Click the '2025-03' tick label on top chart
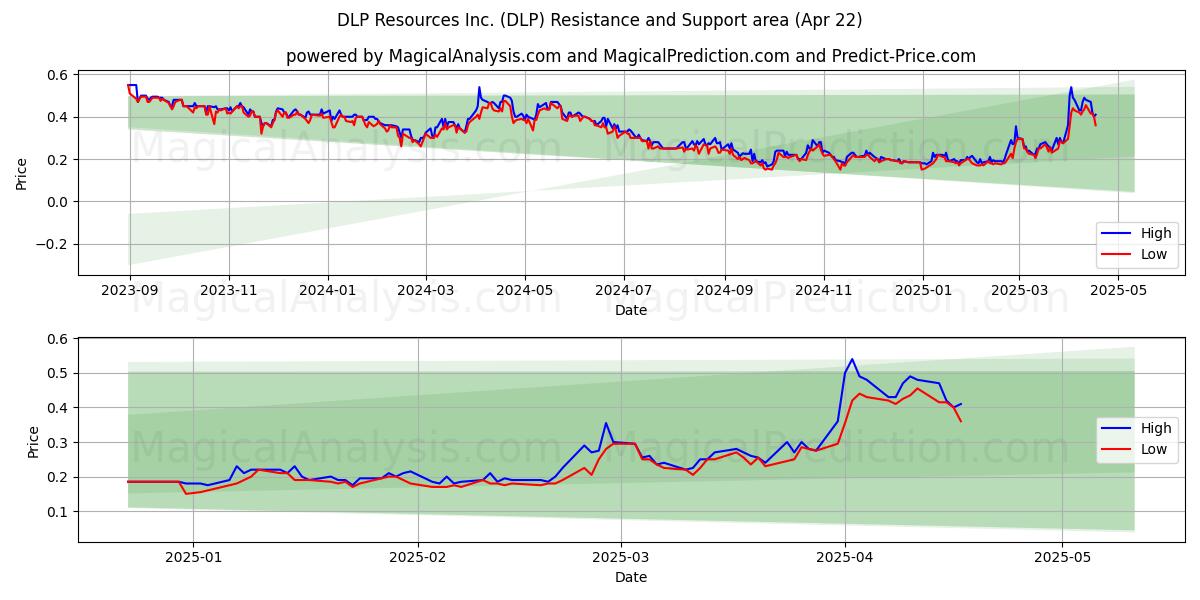 [1018, 291]
